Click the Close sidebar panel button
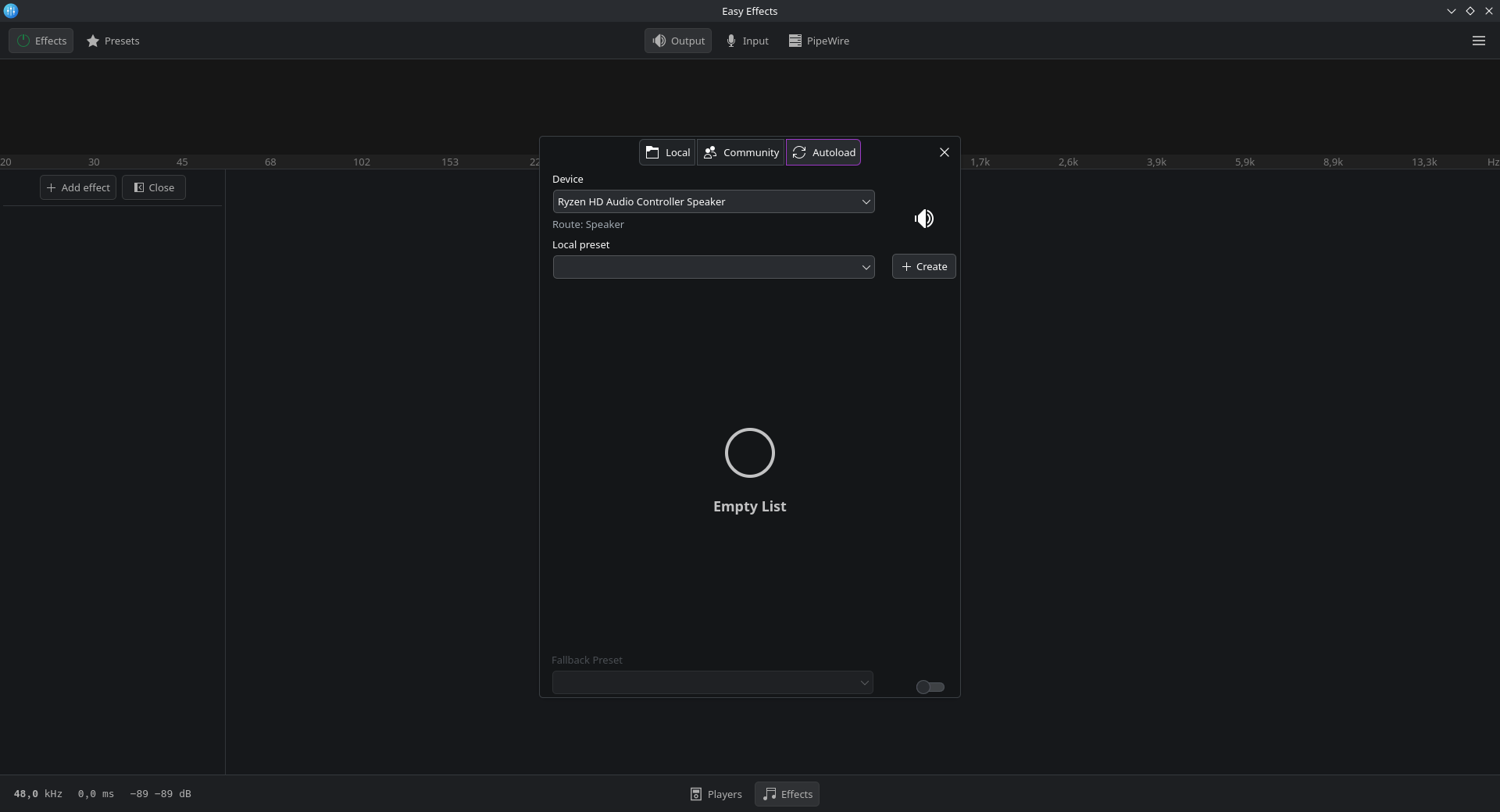The image size is (1500, 812). pyautogui.click(x=153, y=187)
